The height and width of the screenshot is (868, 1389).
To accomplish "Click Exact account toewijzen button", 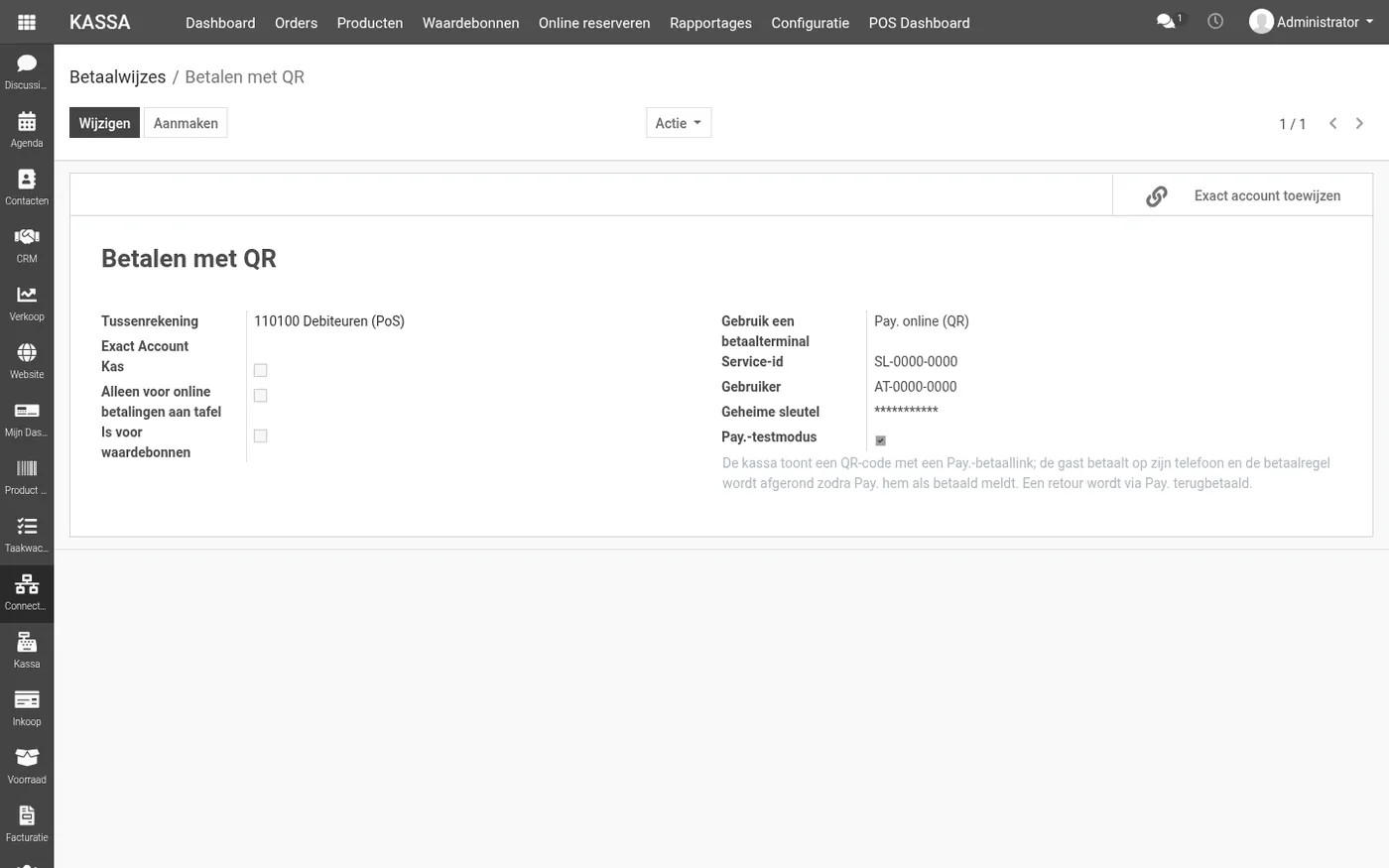I will pyautogui.click(x=1242, y=195).
